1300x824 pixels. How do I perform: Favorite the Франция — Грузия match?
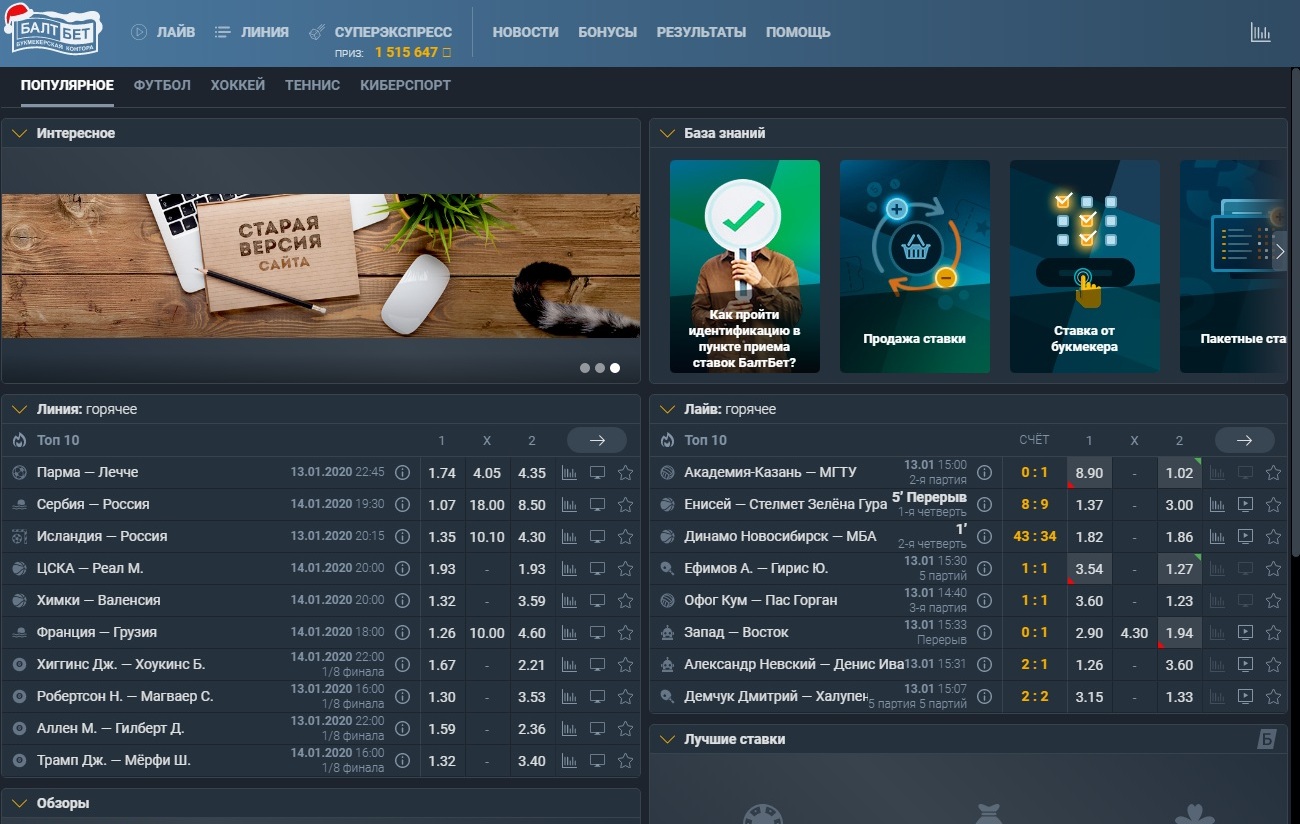point(626,632)
